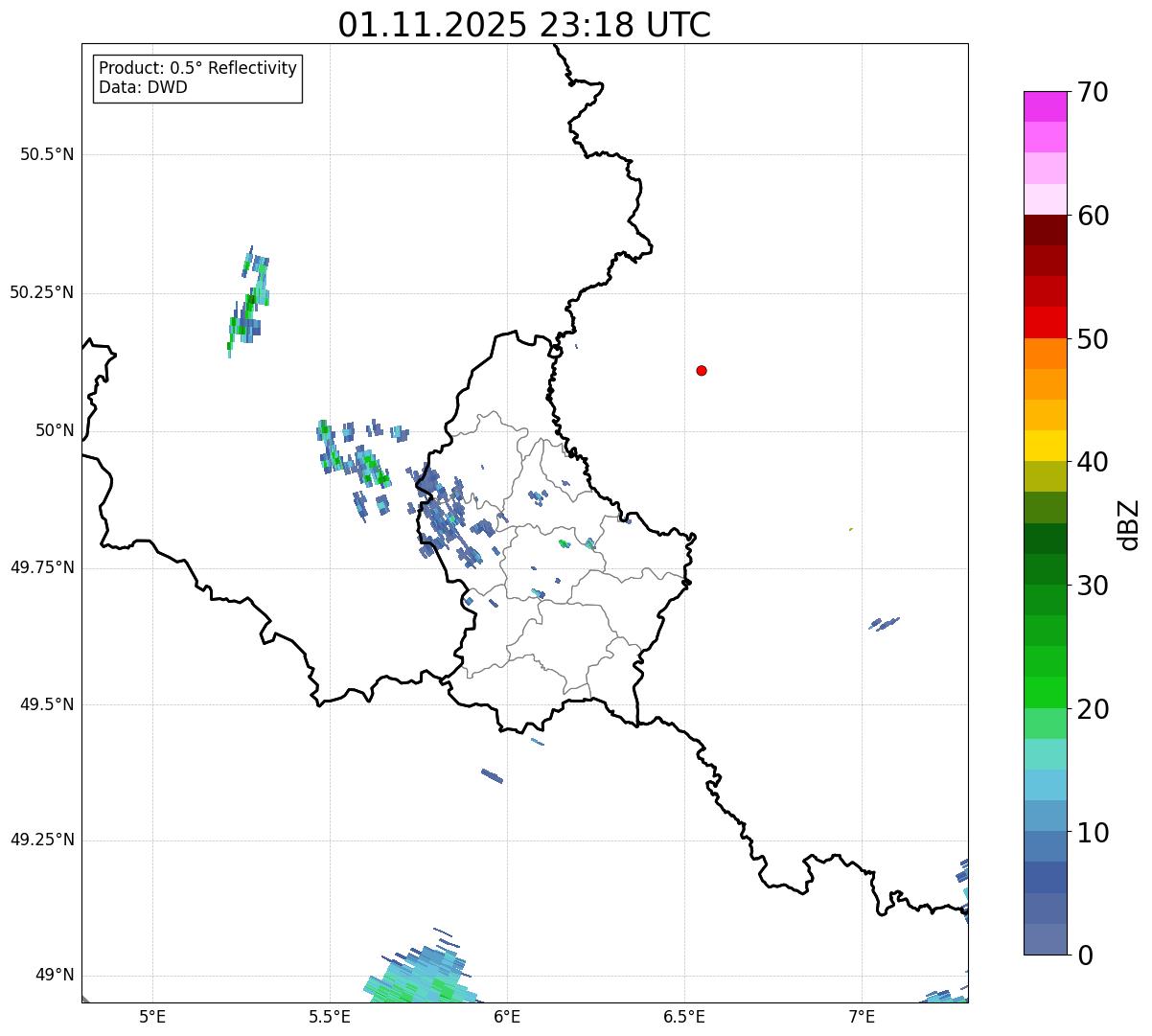This screenshot has width=1152, height=1036.
Task: Select the 50.25°N latitude label
Action: [42, 292]
